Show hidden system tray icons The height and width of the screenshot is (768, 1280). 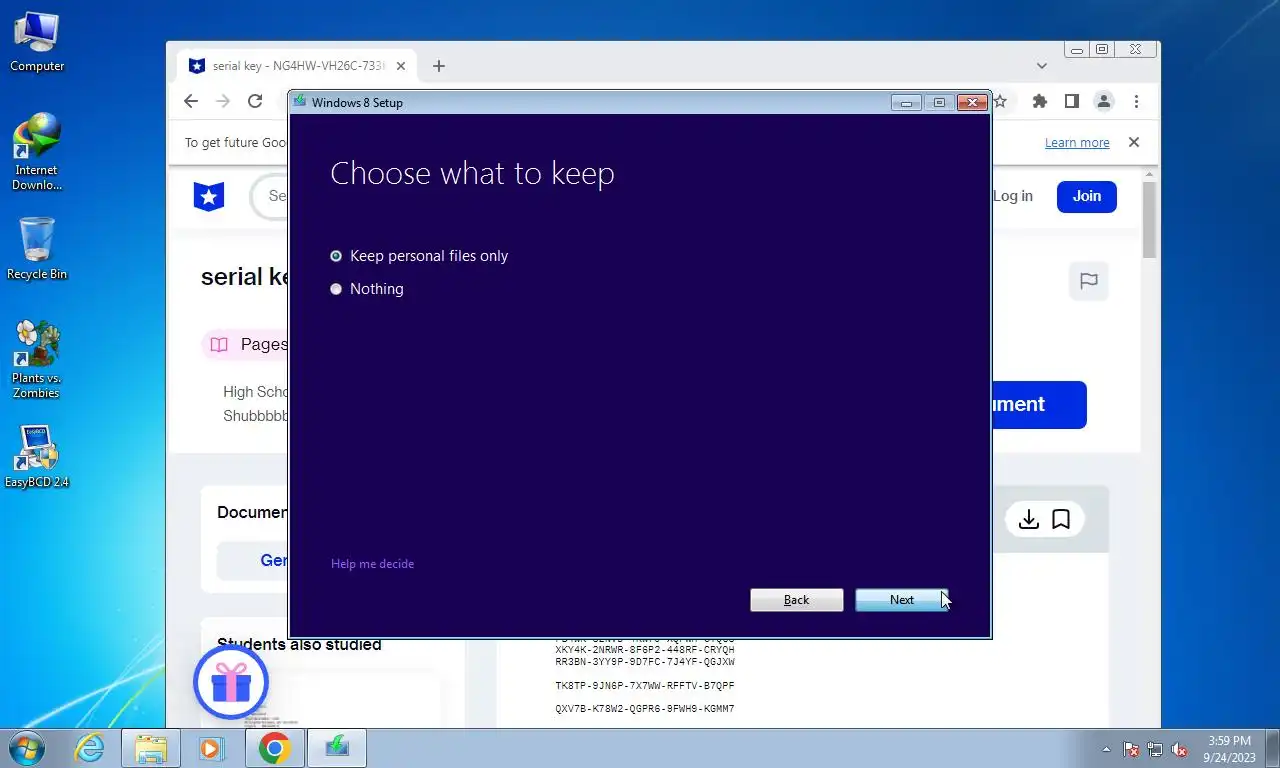click(1106, 749)
